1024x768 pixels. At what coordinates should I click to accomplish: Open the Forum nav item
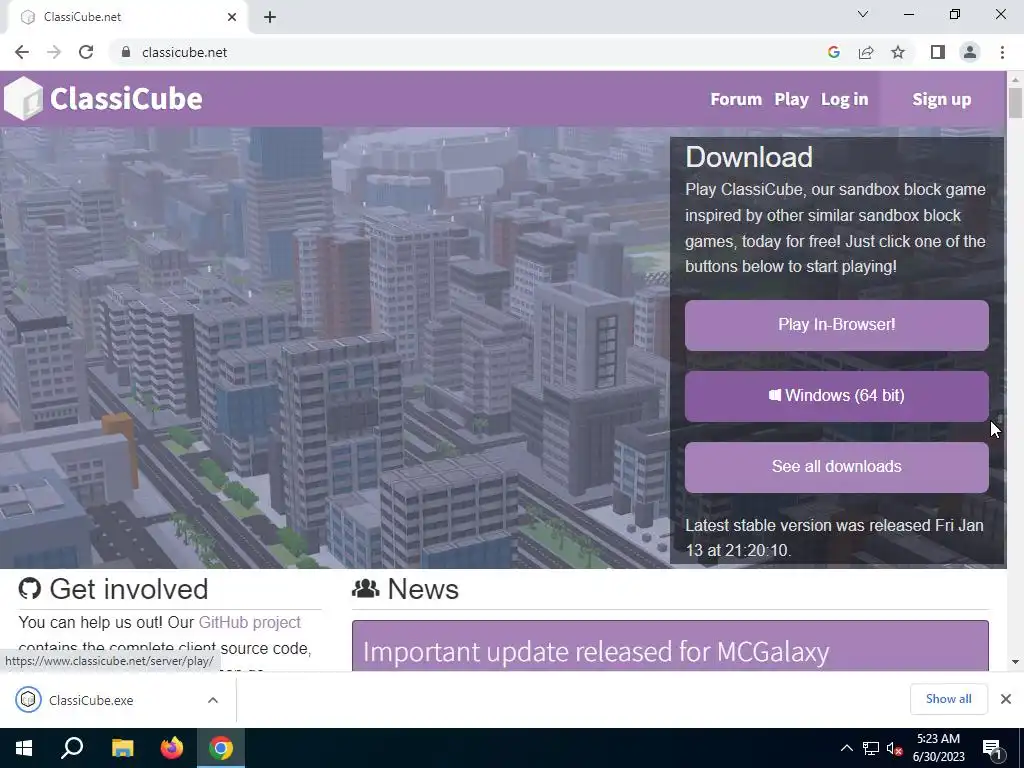[736, 99]
